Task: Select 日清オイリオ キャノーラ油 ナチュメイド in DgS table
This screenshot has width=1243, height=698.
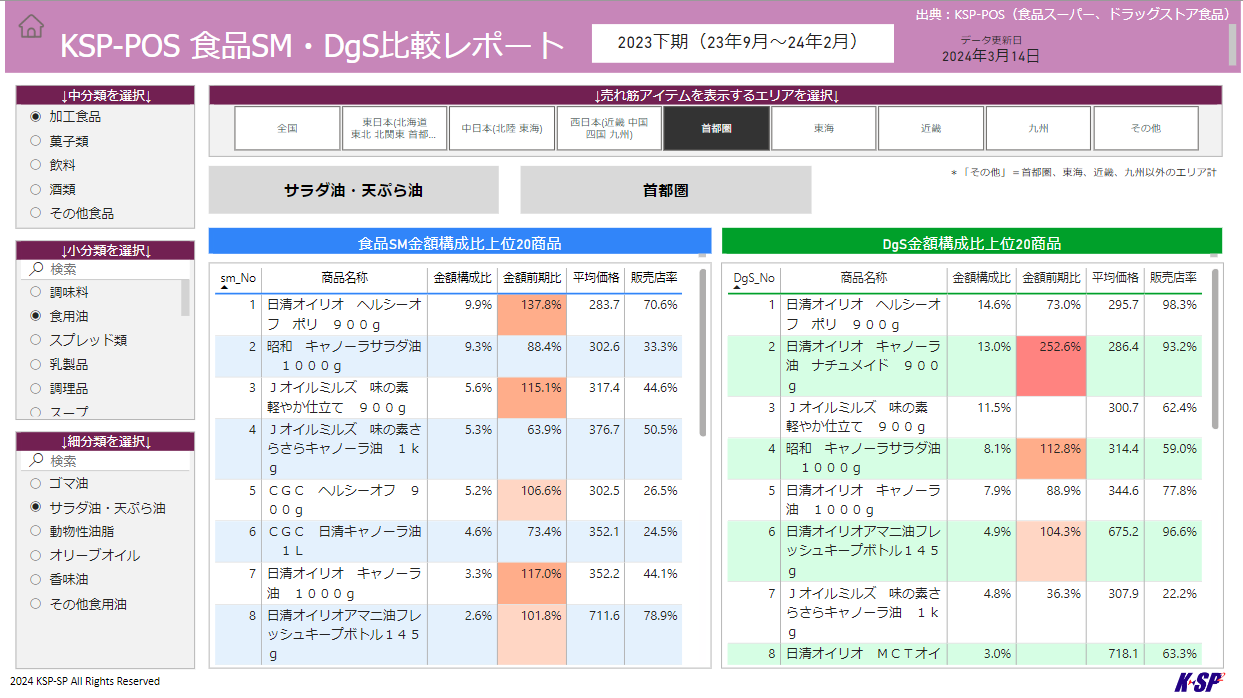Action: tap(864, 367)
